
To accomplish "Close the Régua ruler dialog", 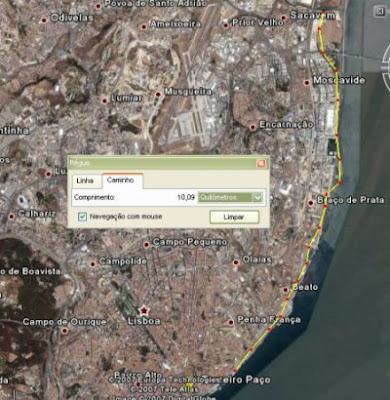I will point(261,163).
